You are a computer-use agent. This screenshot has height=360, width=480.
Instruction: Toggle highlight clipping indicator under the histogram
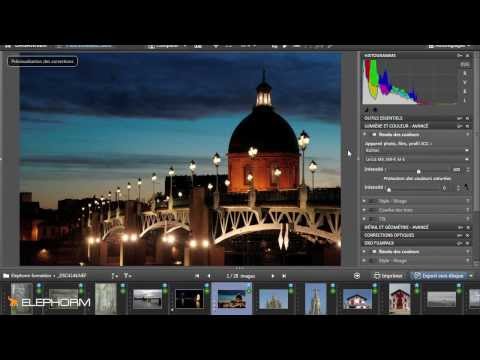pyautogui.click(x=375, y=110)
